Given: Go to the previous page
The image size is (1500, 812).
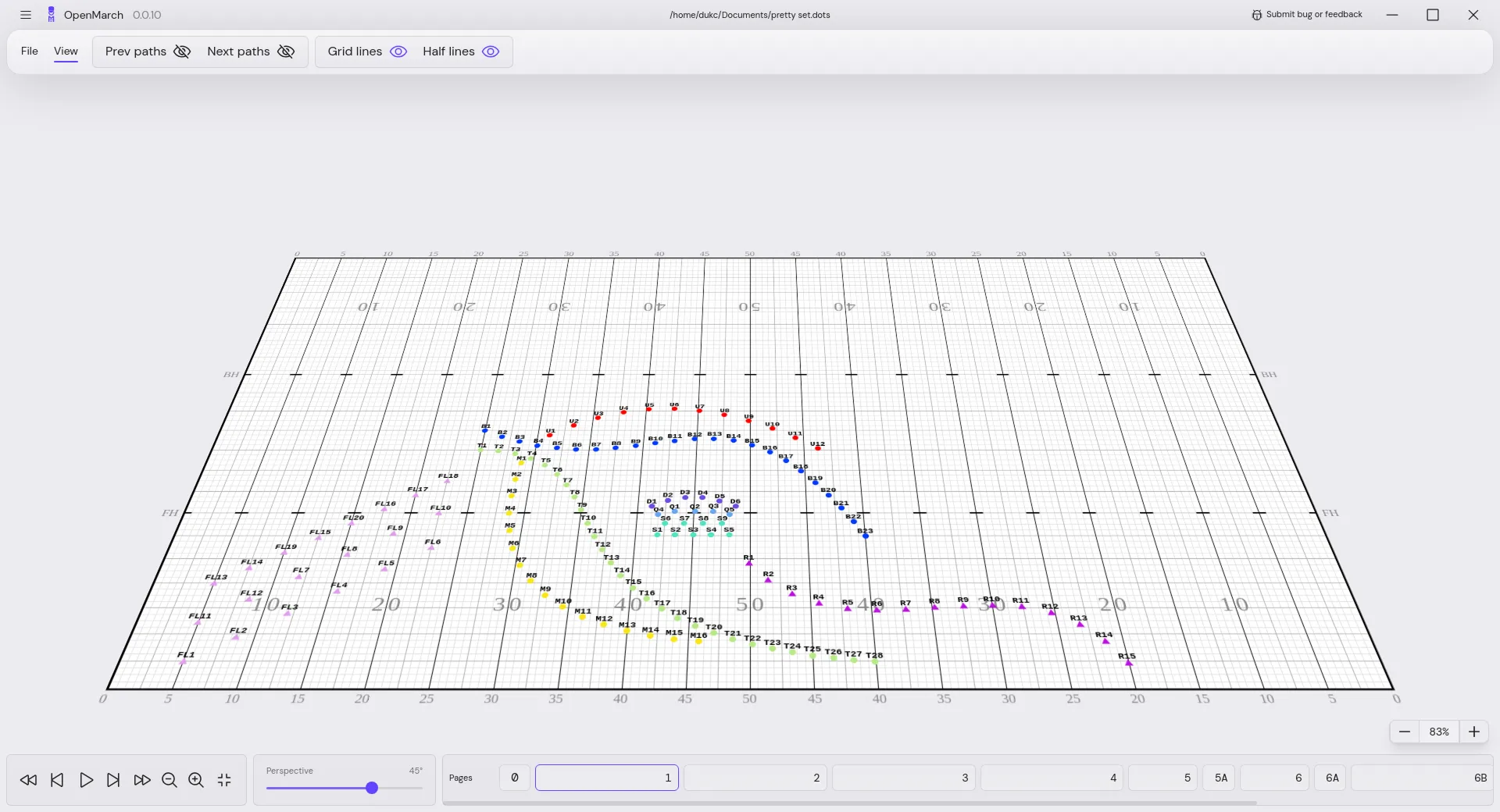Looking at the screenshot, I should pos(57,780).
